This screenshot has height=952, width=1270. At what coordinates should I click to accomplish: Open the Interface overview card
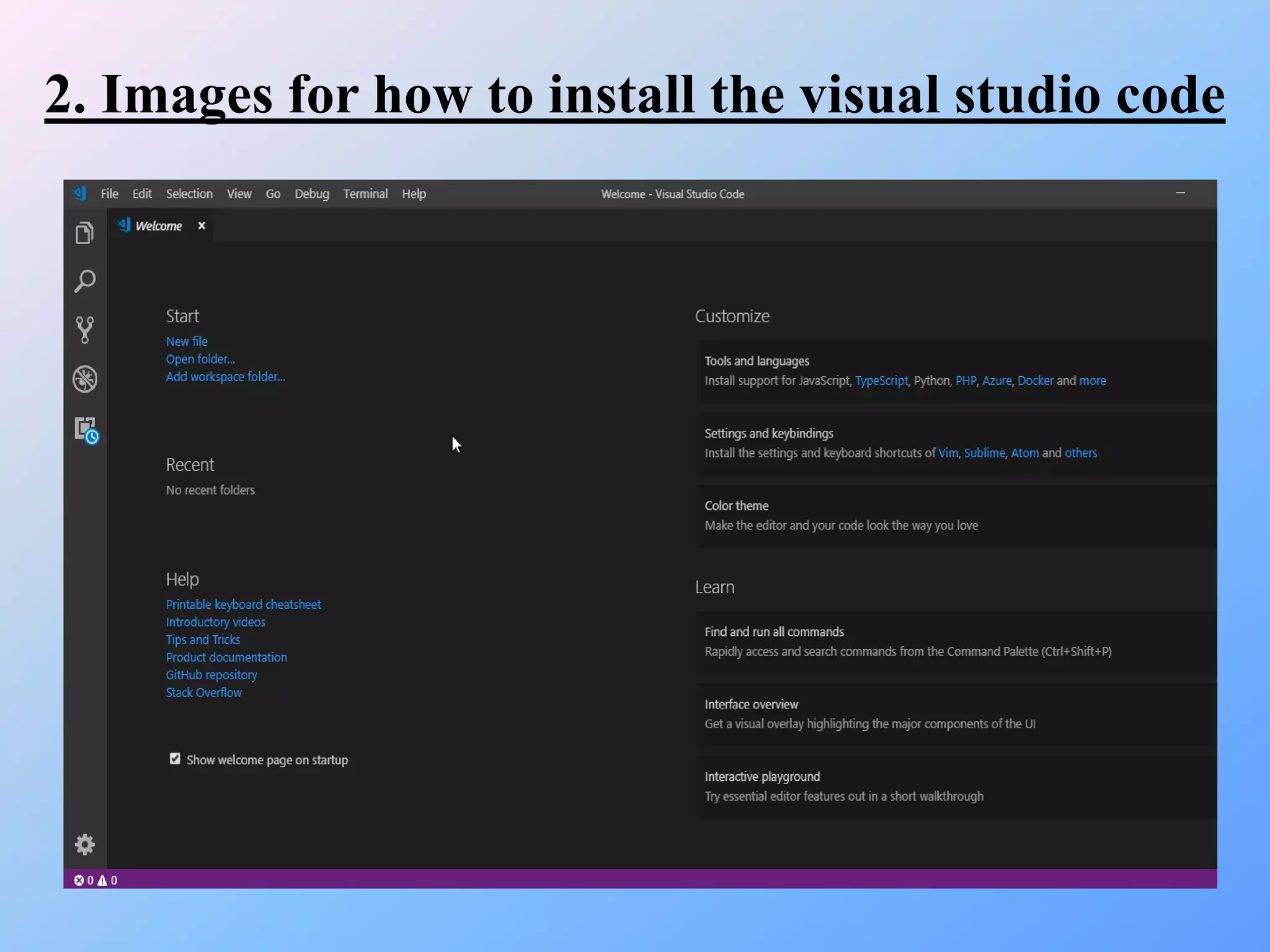coord(956,714)
